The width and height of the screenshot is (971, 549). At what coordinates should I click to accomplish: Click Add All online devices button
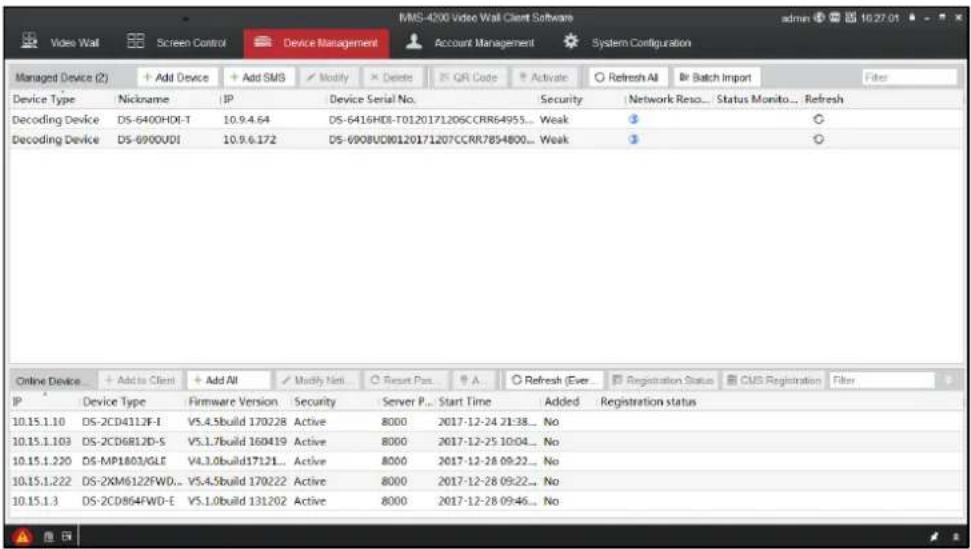point(229,380)
